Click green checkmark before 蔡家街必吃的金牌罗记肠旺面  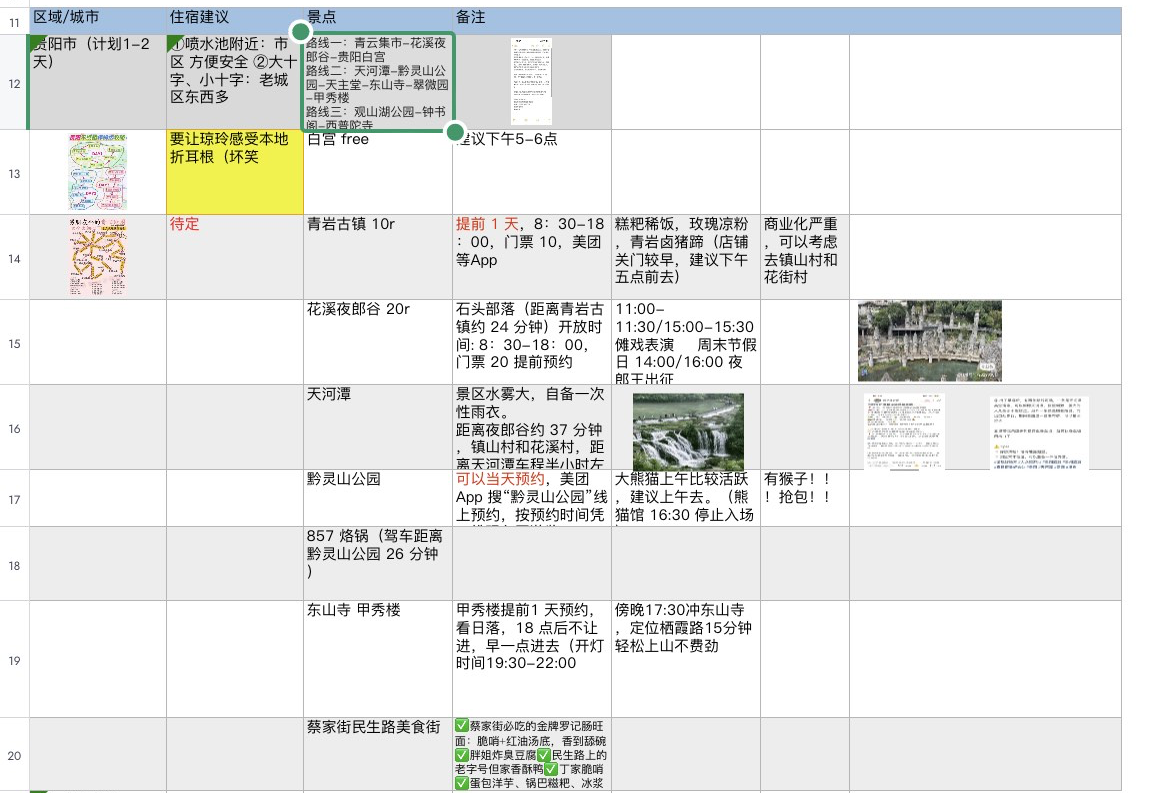coord(462,726)
